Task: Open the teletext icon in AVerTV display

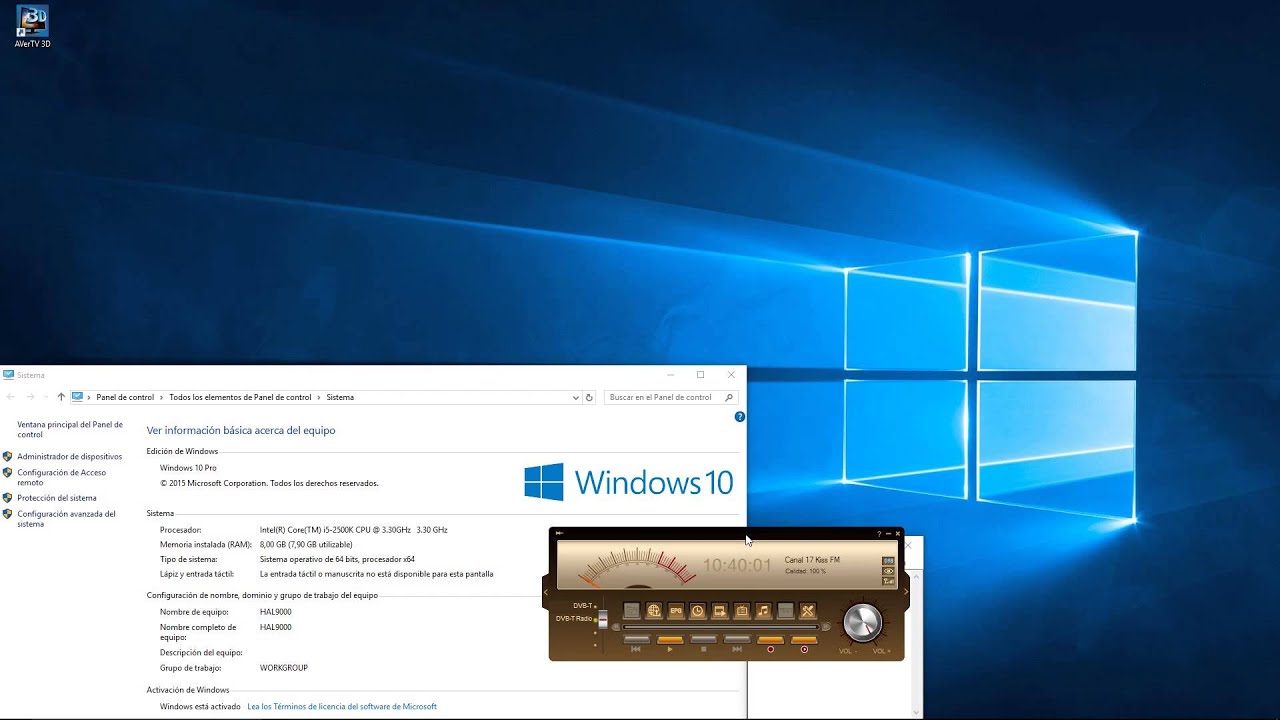Action: 888,561
